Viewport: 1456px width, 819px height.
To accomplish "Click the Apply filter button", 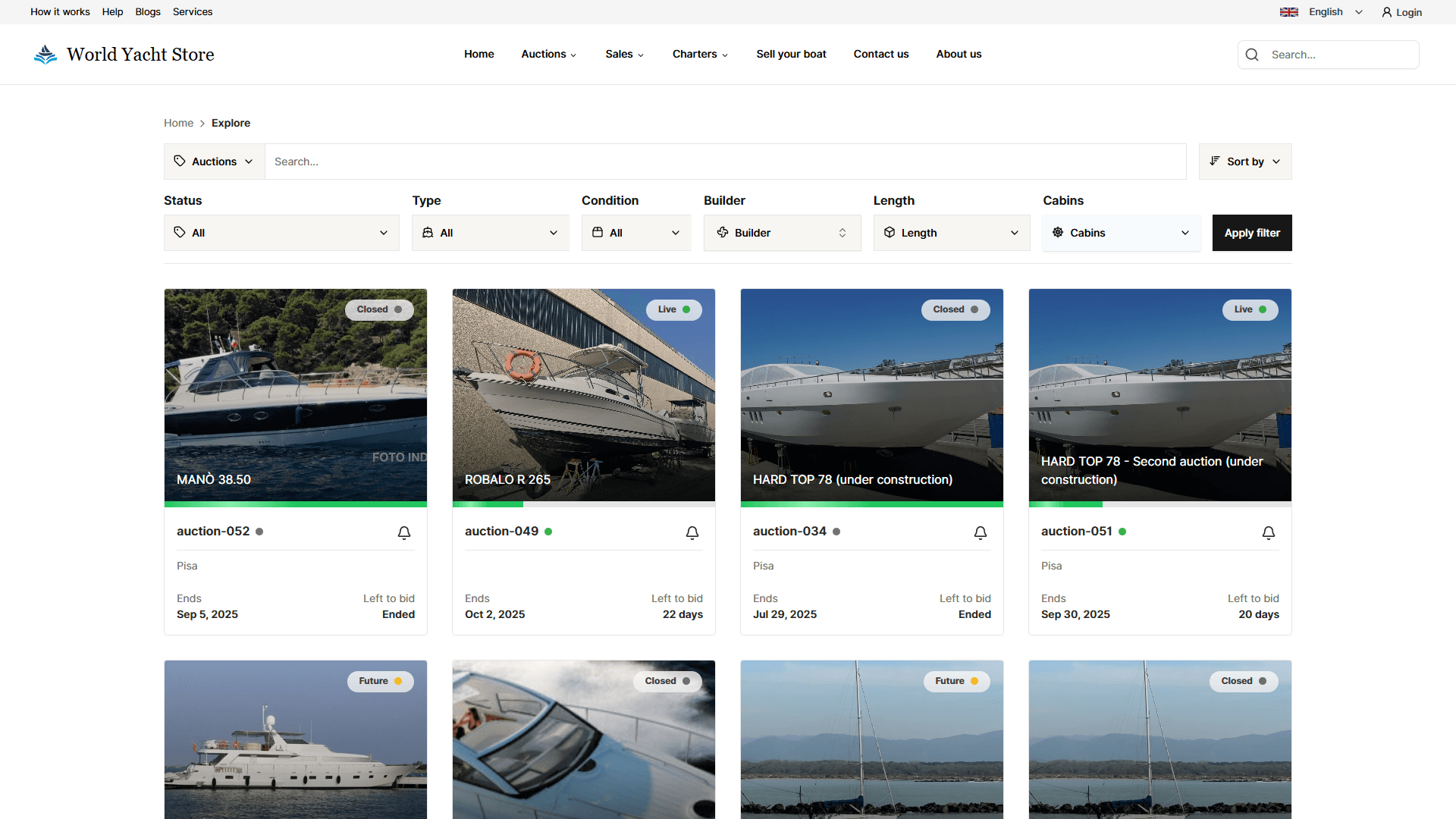I will coord(1252,233).
